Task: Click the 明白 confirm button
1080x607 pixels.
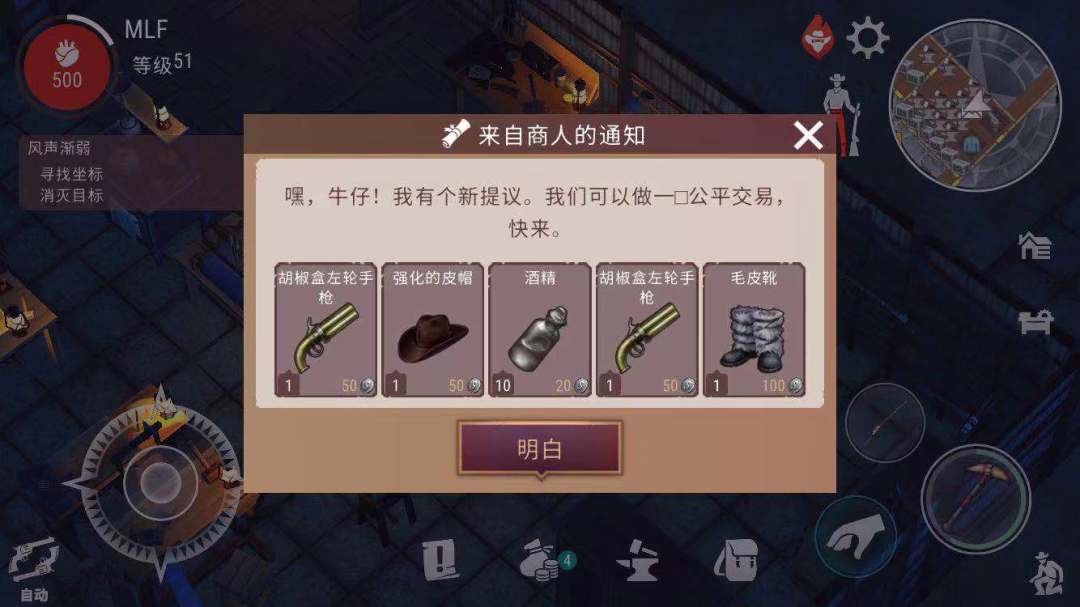Action: [540, 449]
